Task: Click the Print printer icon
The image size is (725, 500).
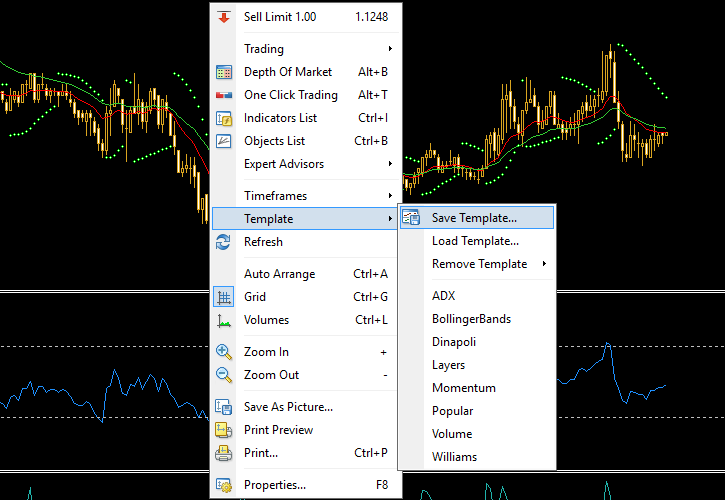Action: click(224, 453)
